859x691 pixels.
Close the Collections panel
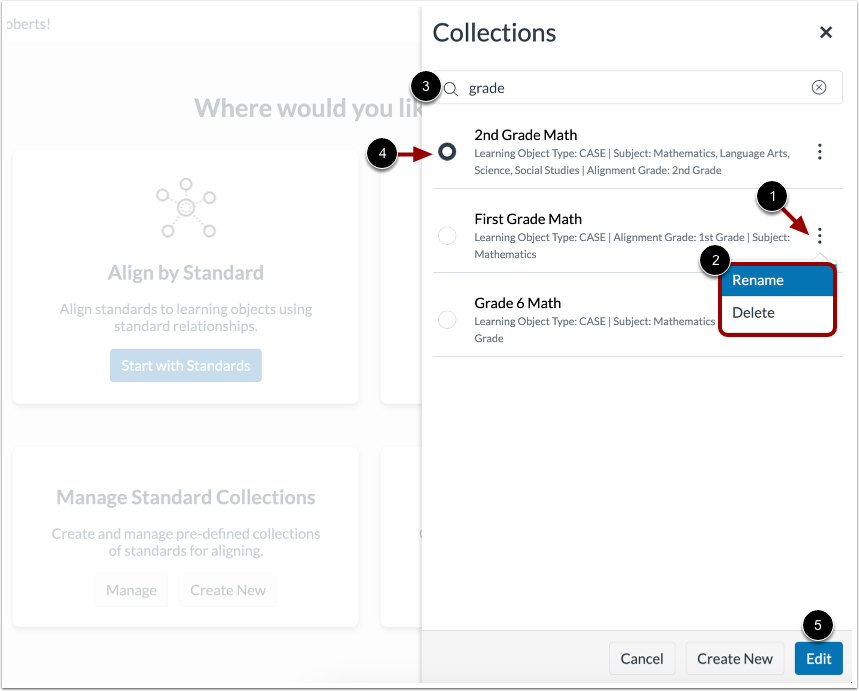tap(826, 32)
